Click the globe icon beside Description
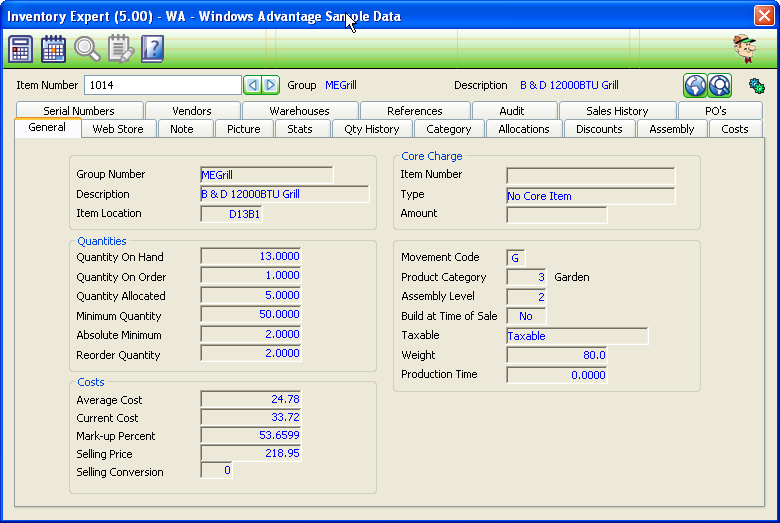The height and width of the screenshot is (523, 780). coord(695,86)
